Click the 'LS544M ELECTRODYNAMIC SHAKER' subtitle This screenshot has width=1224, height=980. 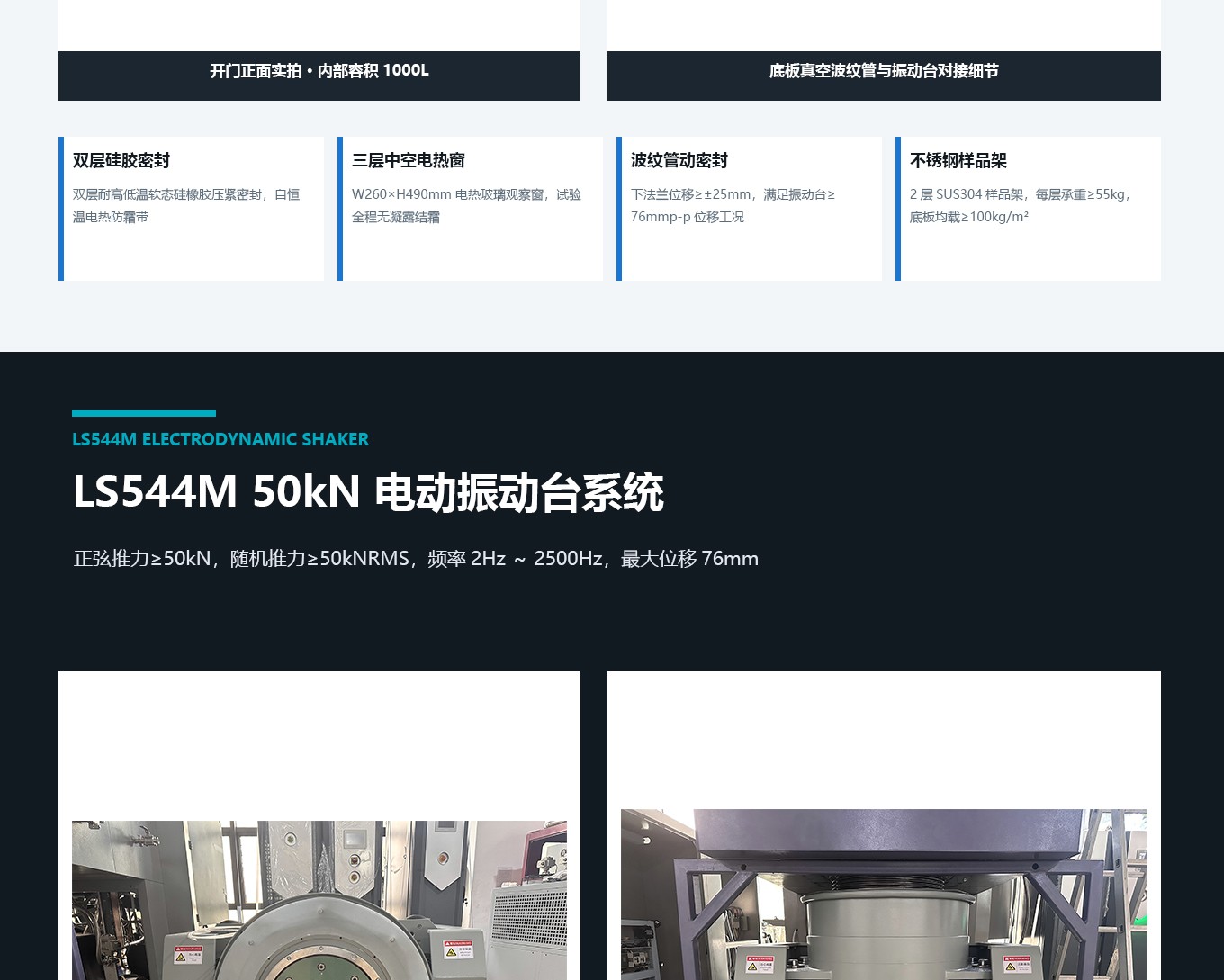click(x=220, y=439)
